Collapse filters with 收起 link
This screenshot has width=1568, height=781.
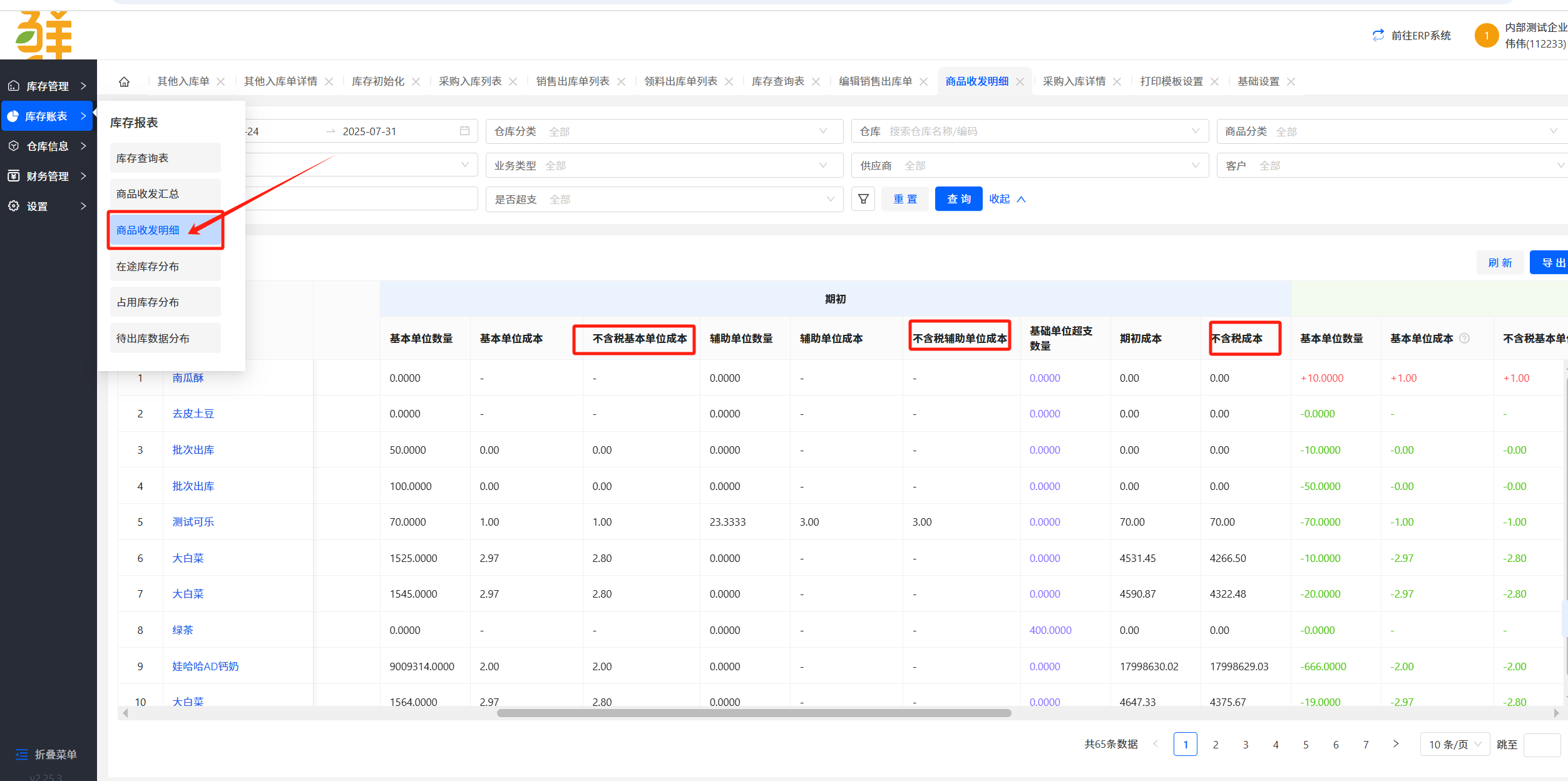[x=1007, y=199]
